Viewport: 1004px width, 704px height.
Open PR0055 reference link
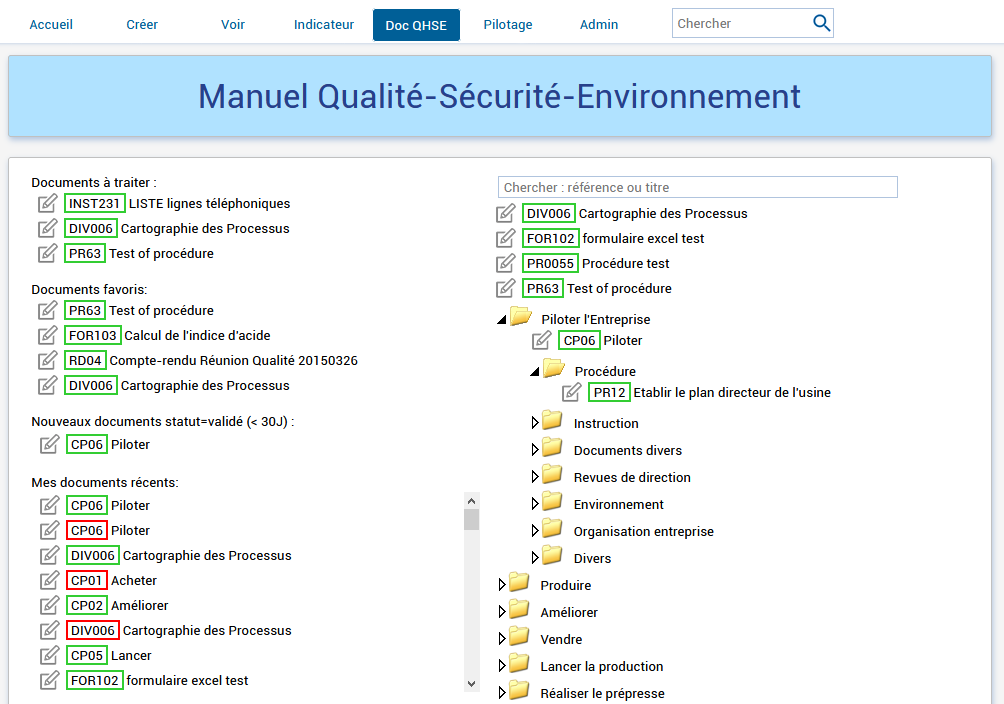(550, 263)
